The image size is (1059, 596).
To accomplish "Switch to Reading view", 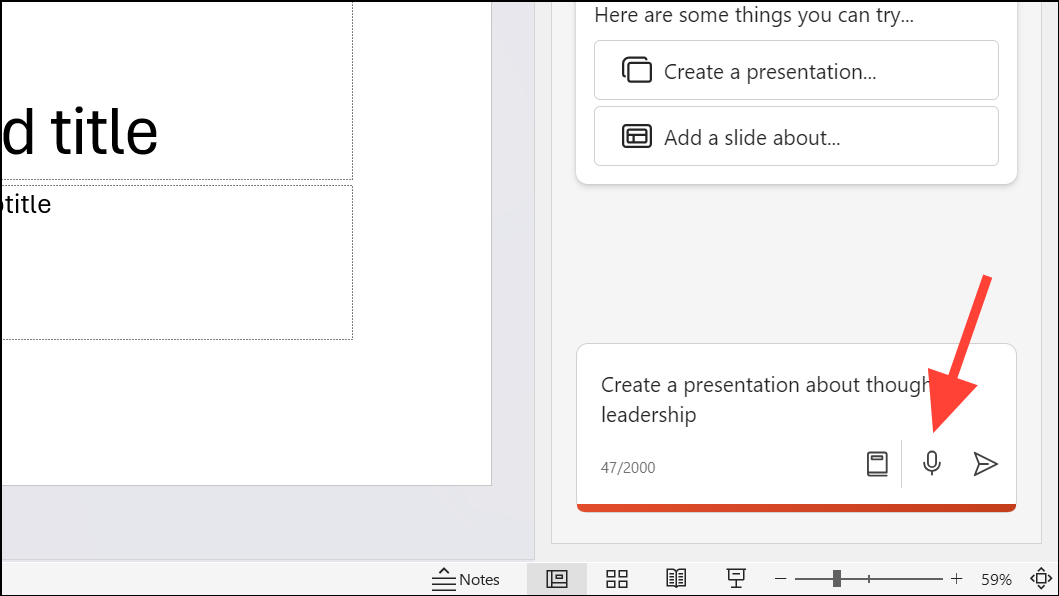I will [x=676, y=579].
